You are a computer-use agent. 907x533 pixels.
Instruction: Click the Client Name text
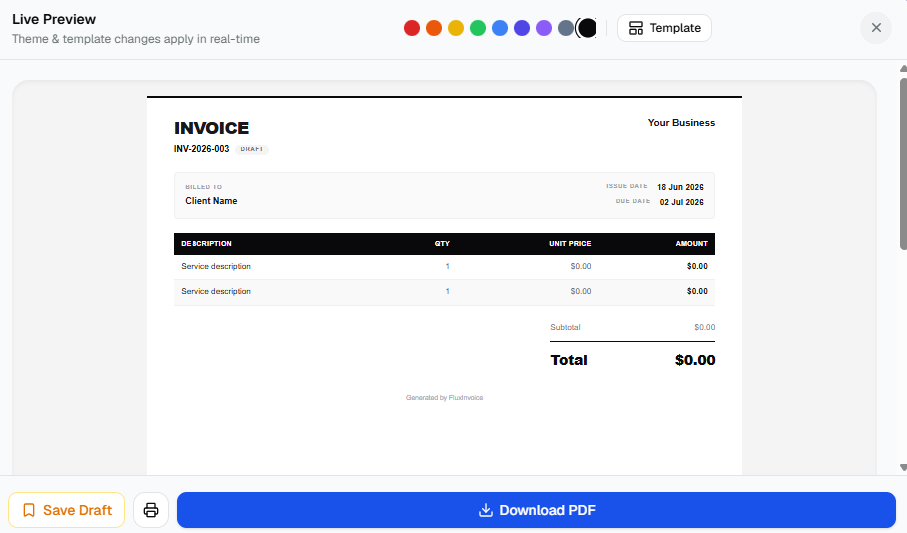point(211,201)
